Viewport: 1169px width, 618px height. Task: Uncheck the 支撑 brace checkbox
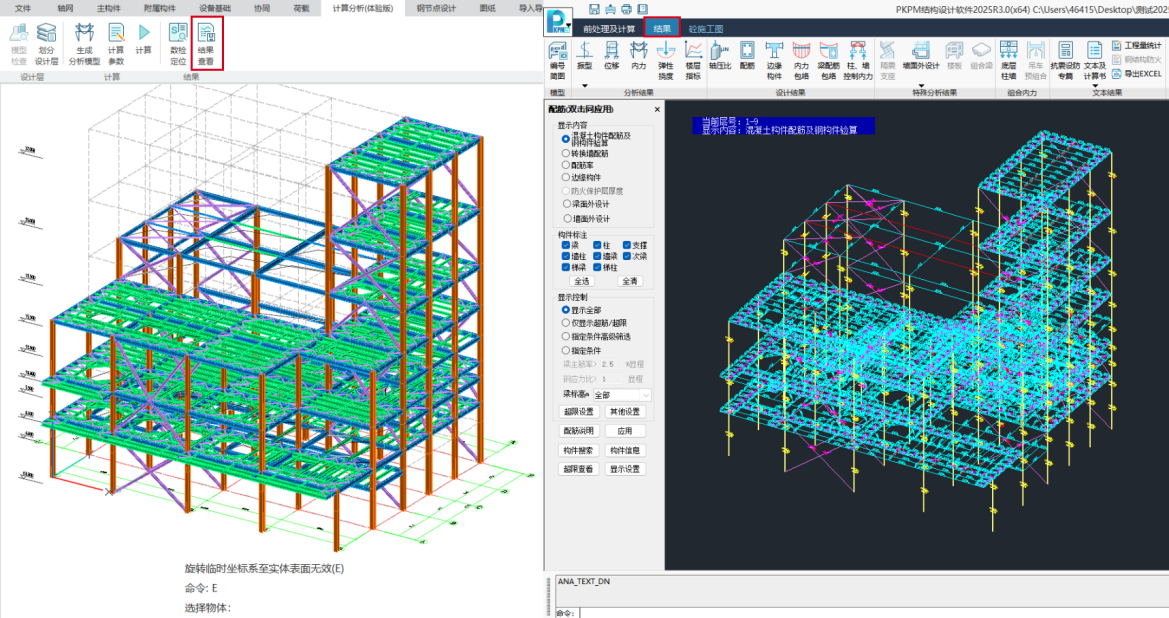[627, 245]
